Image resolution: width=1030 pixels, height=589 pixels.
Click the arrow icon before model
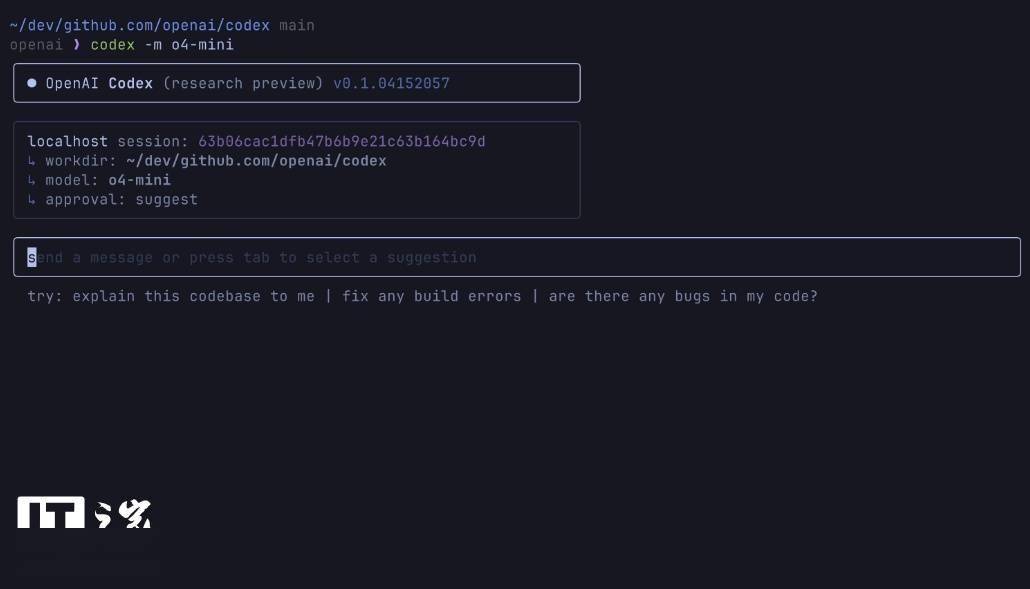pos(32,180)
